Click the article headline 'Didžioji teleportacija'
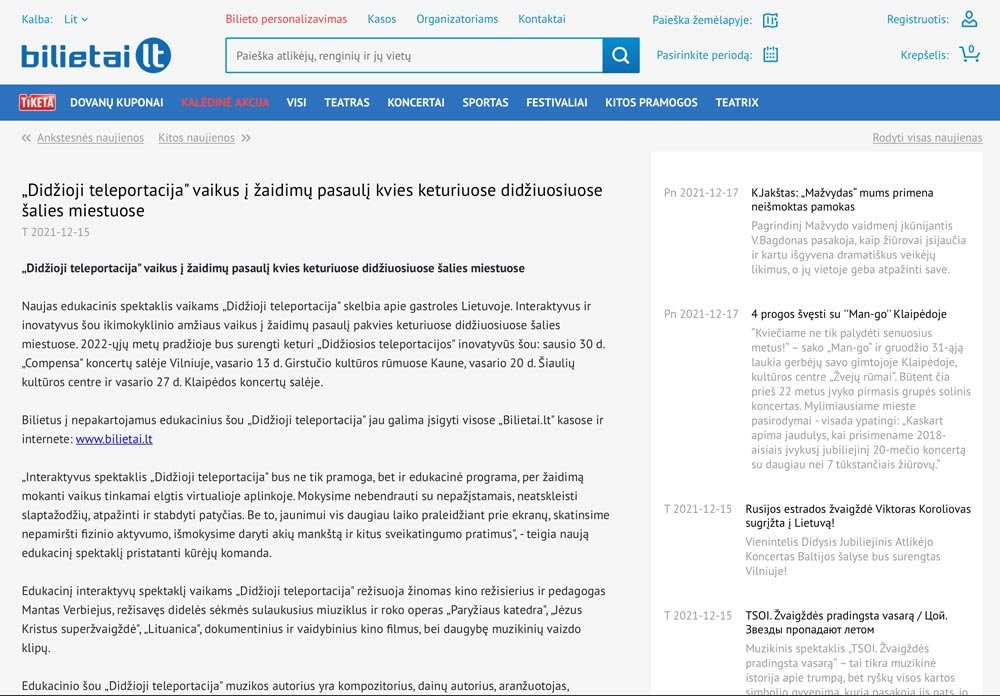The height and width of the screenshot is (696, 1000). coord(312,200)
